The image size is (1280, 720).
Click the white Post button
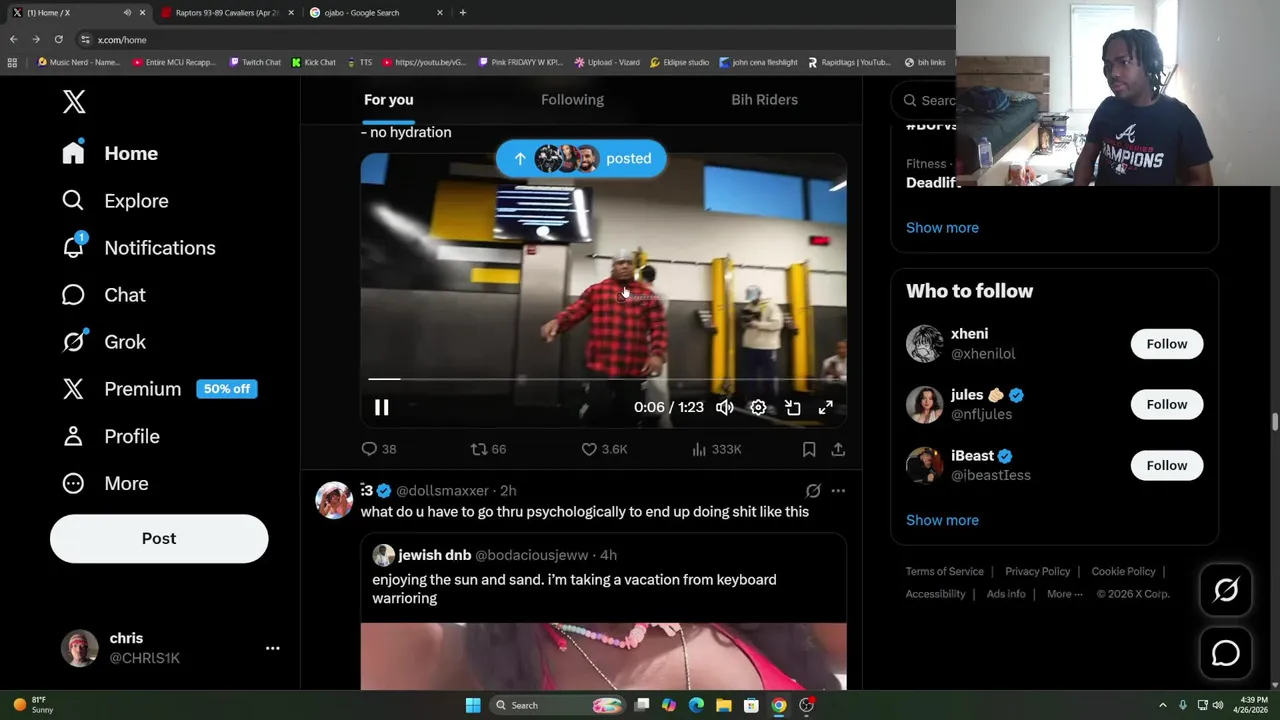[159, 538]
